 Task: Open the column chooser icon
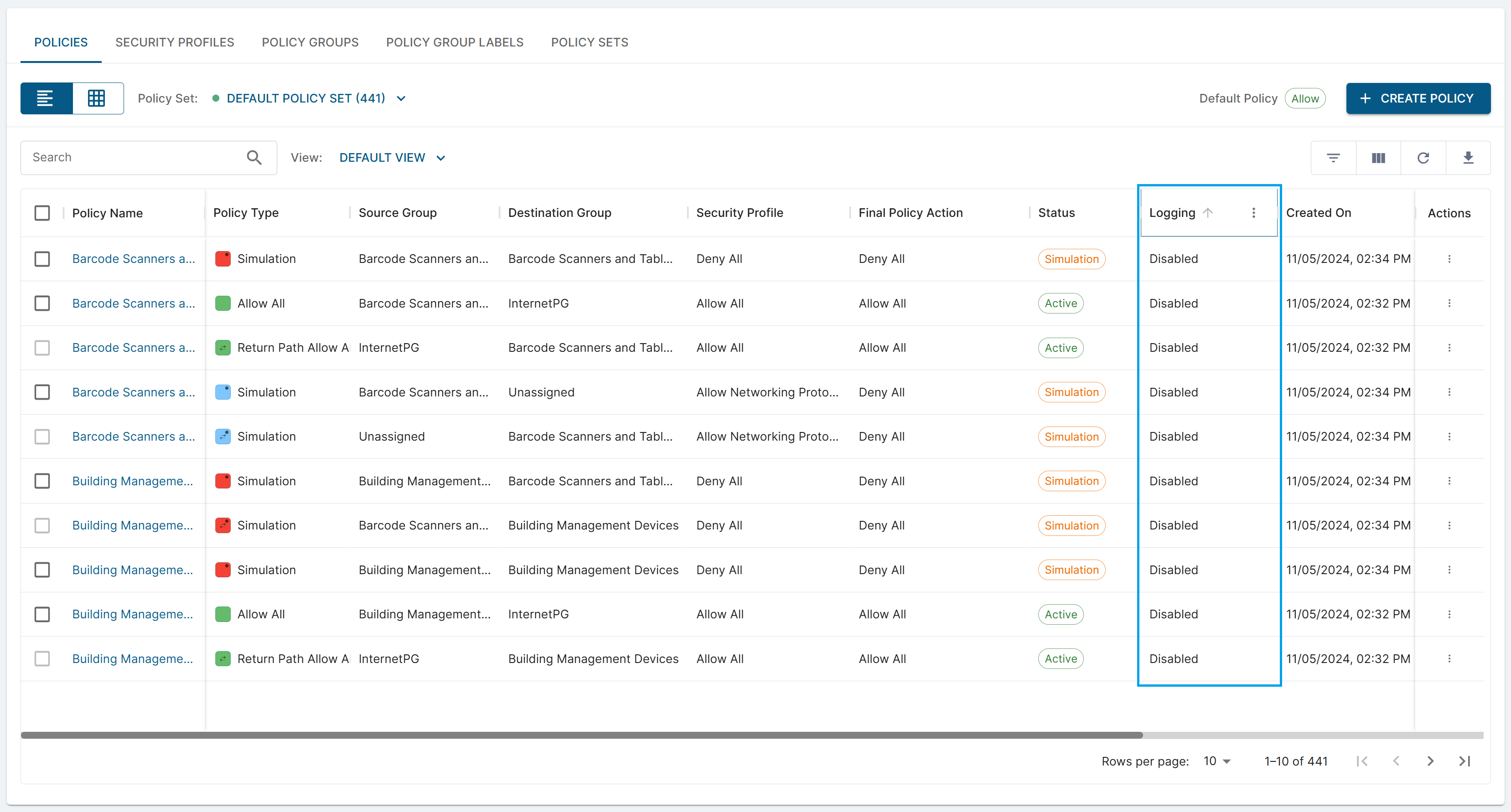click(x=1378, y=158)
